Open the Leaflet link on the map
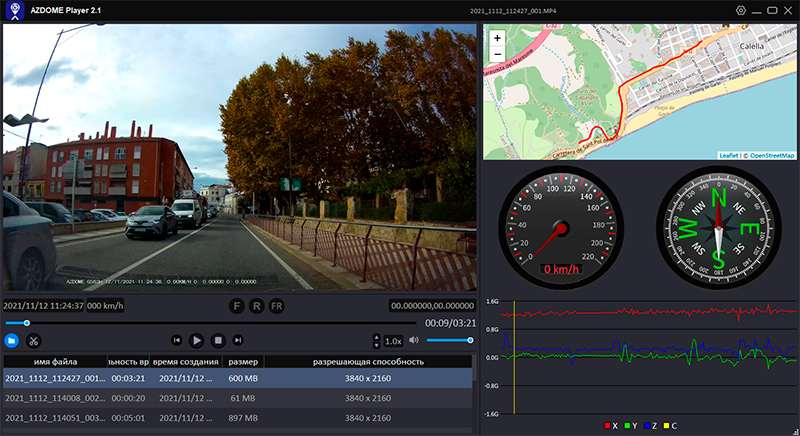Screen dimensions: 800x436 pyautogui.click(x=729, y=155)
